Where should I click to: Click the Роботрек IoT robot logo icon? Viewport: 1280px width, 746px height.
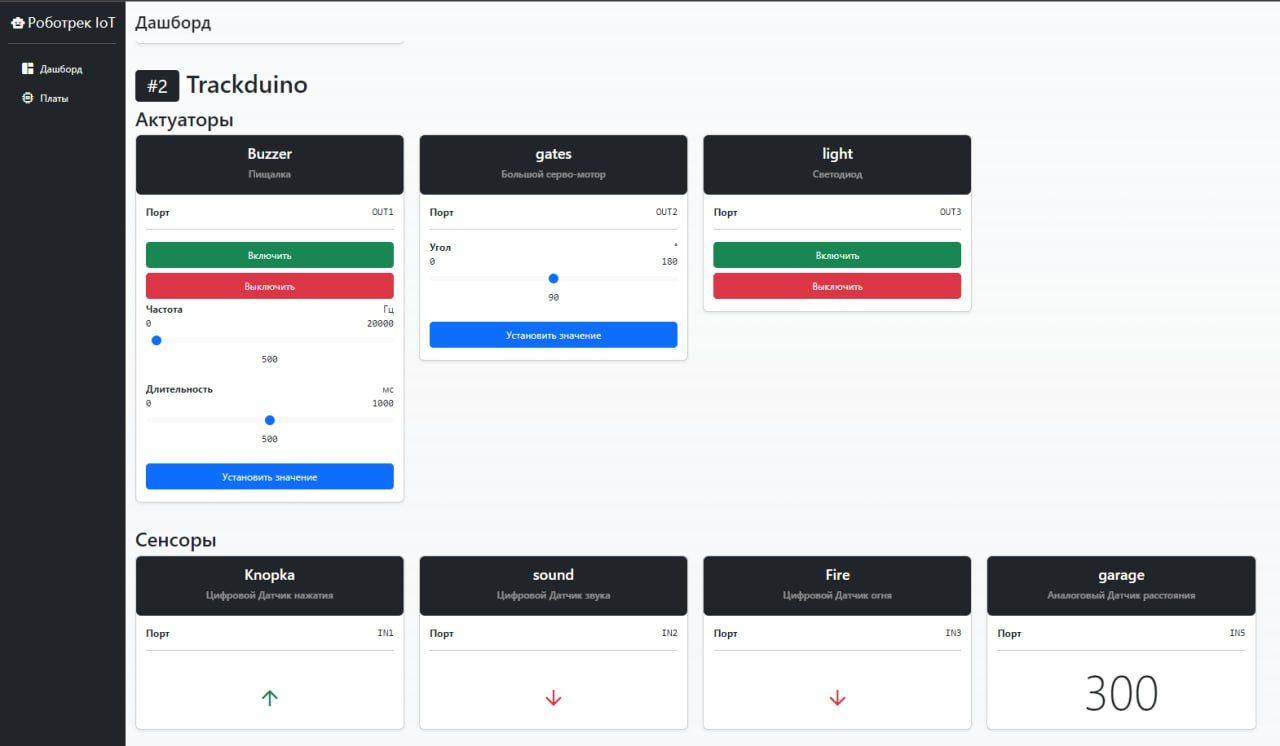tap(17, 23)
